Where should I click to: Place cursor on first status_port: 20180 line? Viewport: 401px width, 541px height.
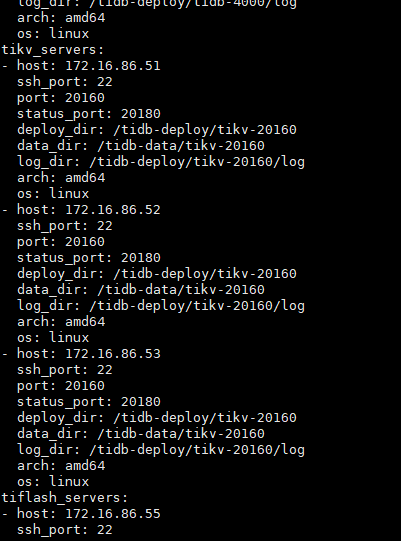click(x=89, y=114)
